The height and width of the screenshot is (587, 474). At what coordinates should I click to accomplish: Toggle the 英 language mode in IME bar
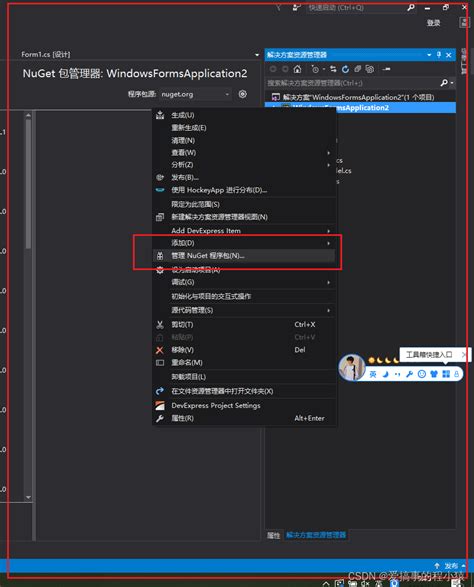373,374
